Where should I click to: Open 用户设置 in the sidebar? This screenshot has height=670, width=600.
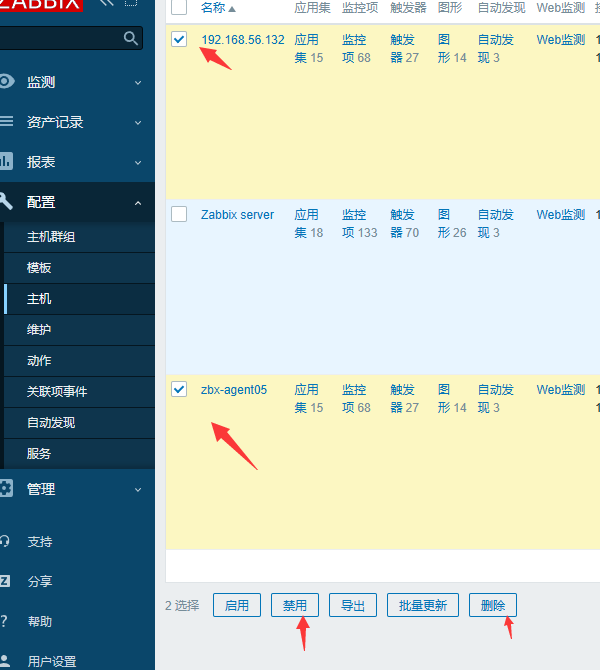52,661
